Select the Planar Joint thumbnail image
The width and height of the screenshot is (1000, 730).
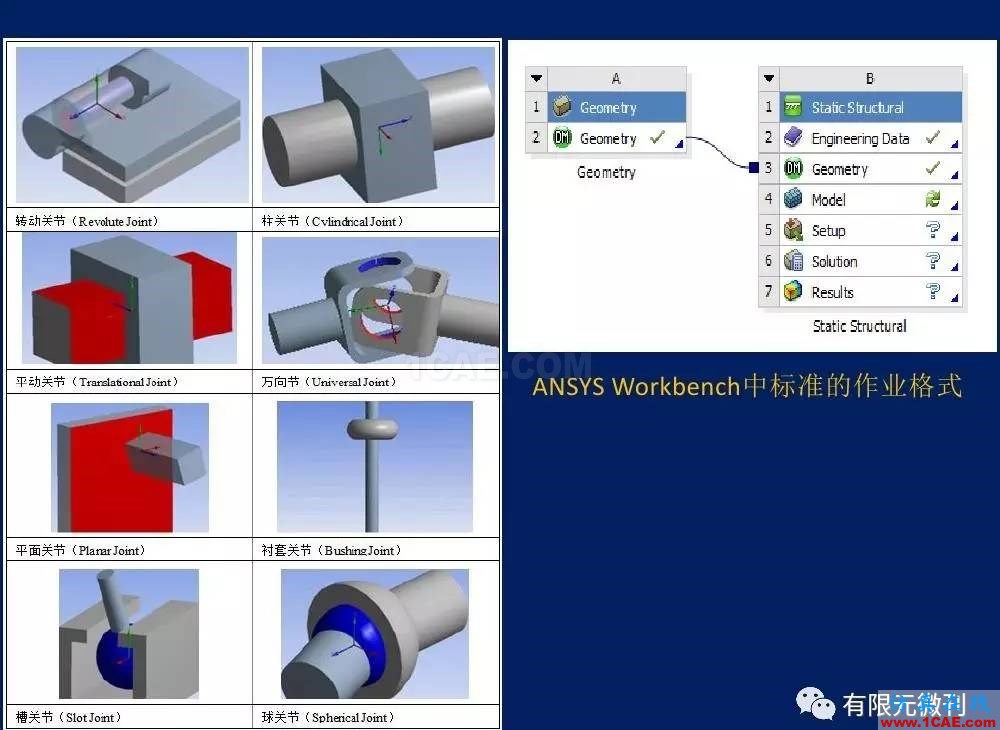click(130, 467)
